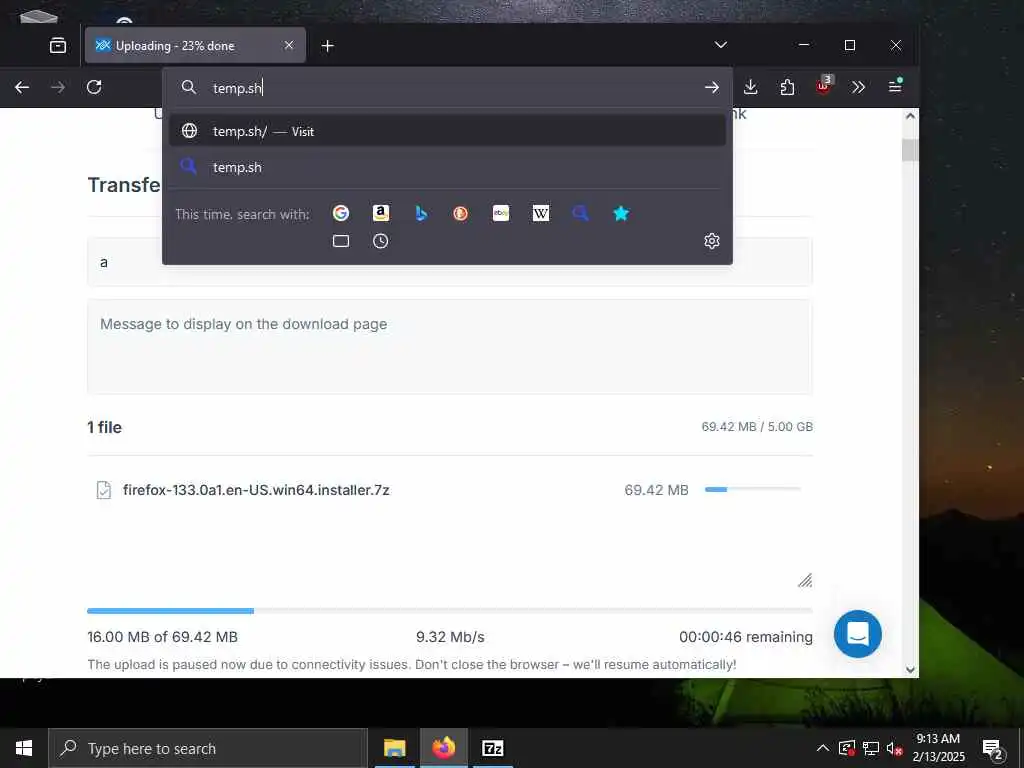This screenshot has height=768, width=1024.
Task: Search with Bing this time
Action: pos(421,213)
